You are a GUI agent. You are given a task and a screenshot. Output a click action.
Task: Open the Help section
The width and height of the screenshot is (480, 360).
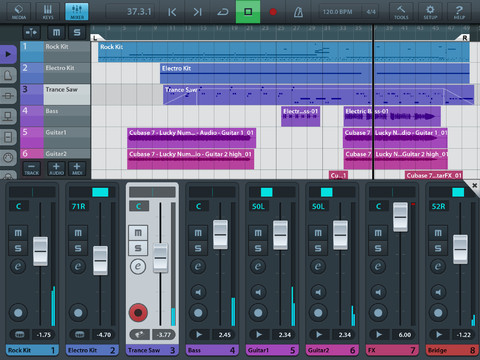(x=459, y=12)
